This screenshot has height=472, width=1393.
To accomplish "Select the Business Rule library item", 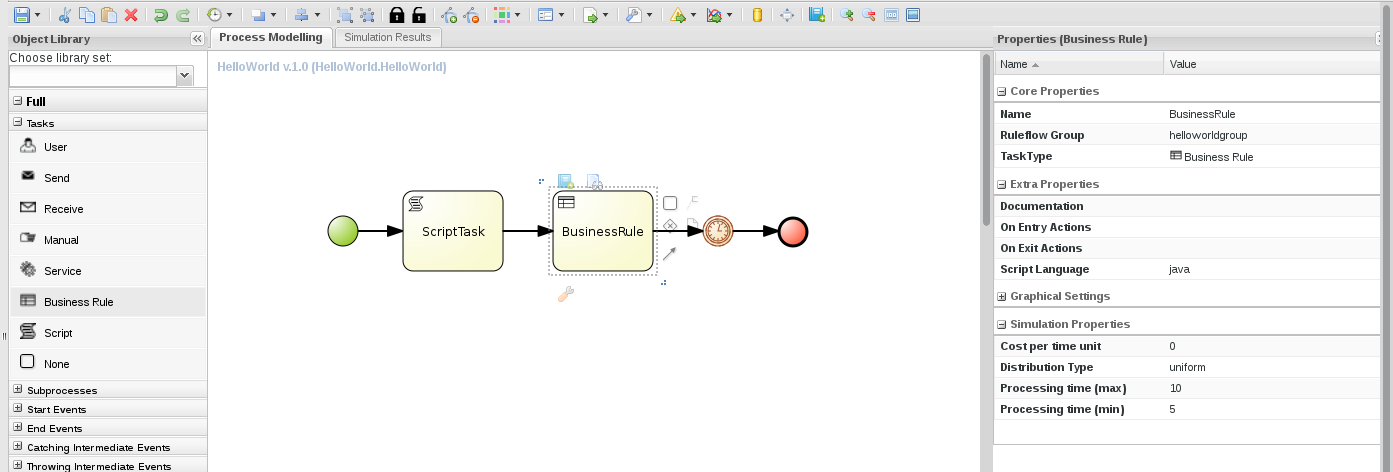I will 108,302.
